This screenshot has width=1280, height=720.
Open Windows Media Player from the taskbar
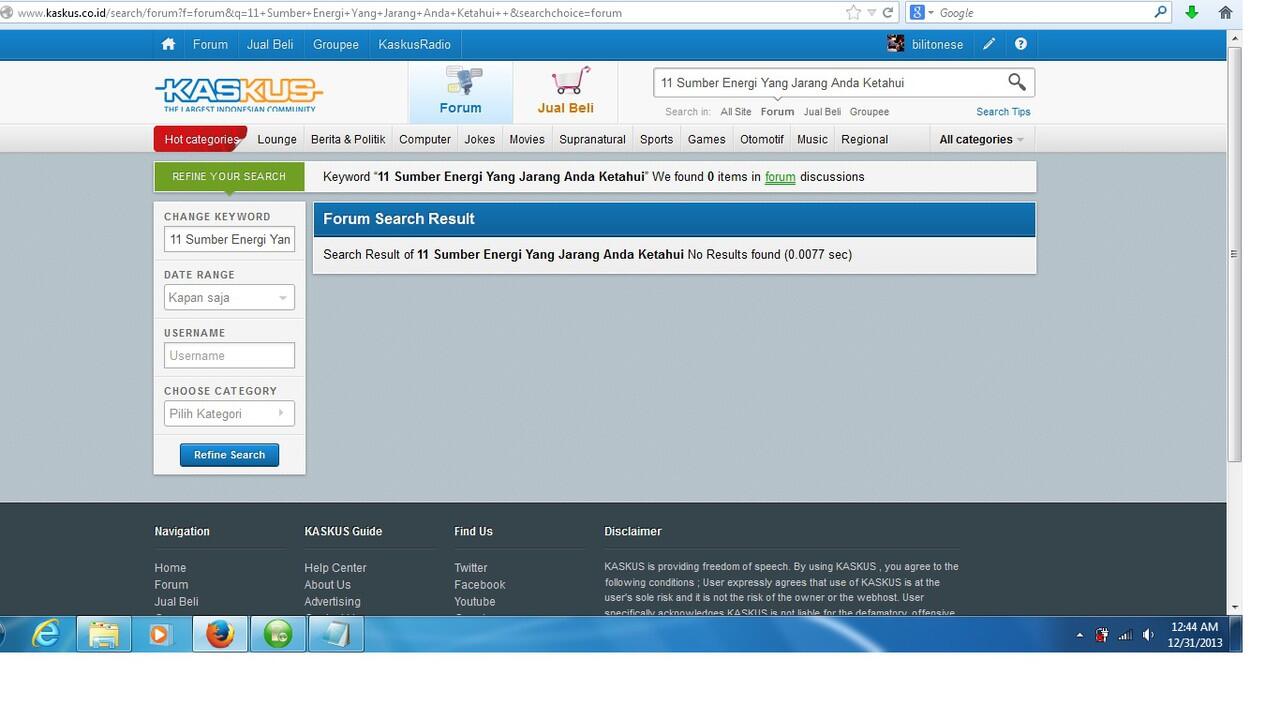161,634
